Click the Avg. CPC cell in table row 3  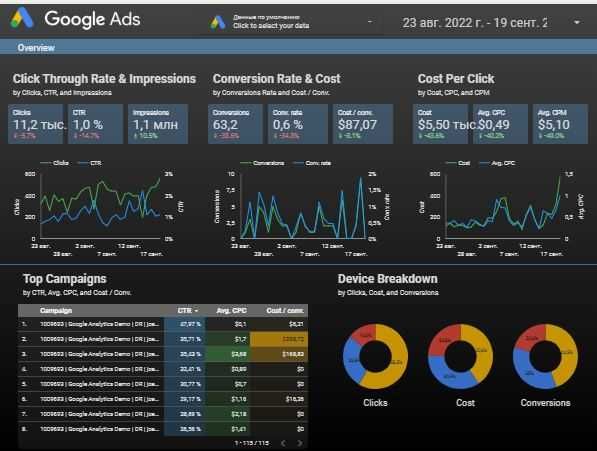(228, 354)
